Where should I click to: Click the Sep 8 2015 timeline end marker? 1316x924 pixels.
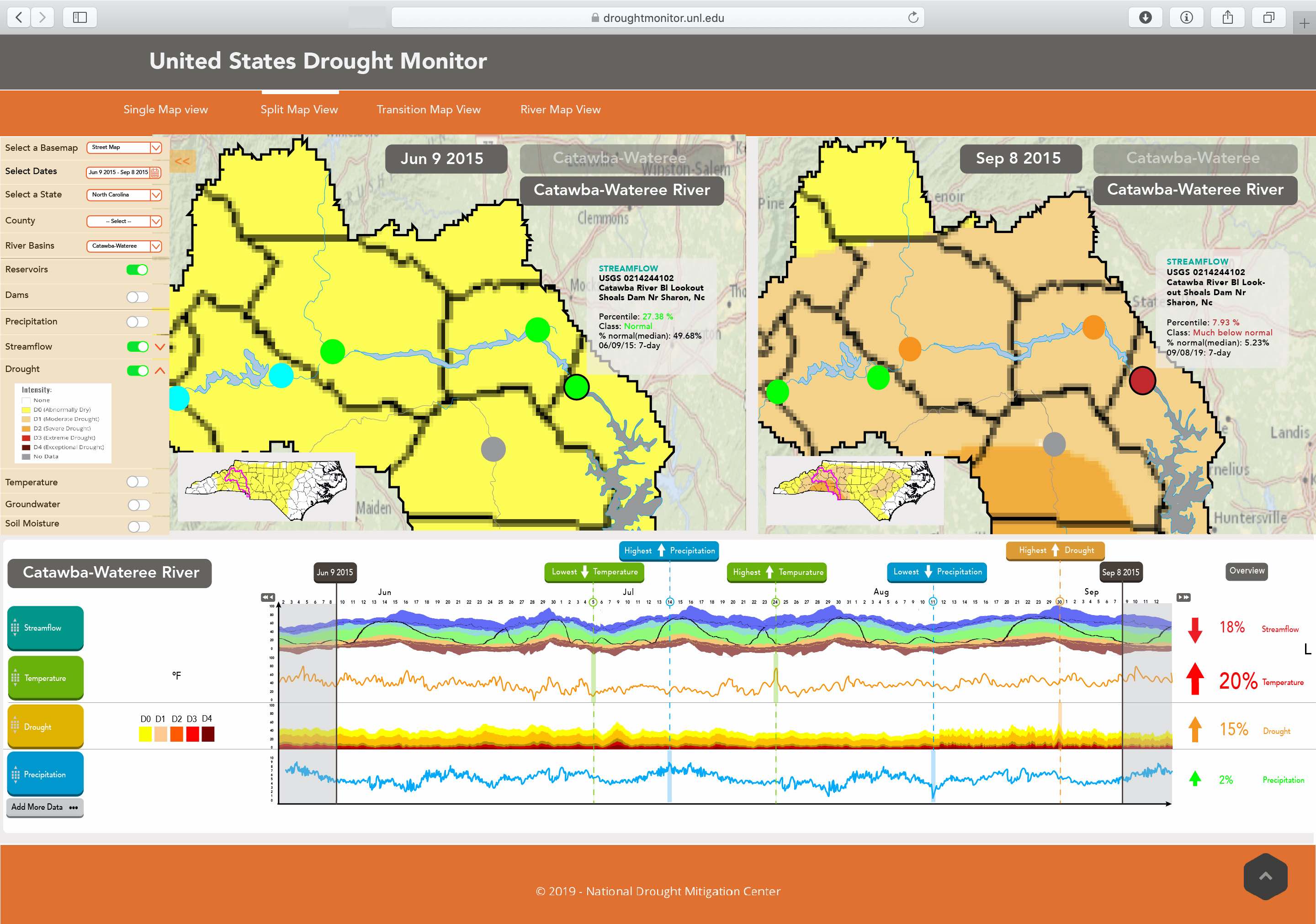point(1120,572)
